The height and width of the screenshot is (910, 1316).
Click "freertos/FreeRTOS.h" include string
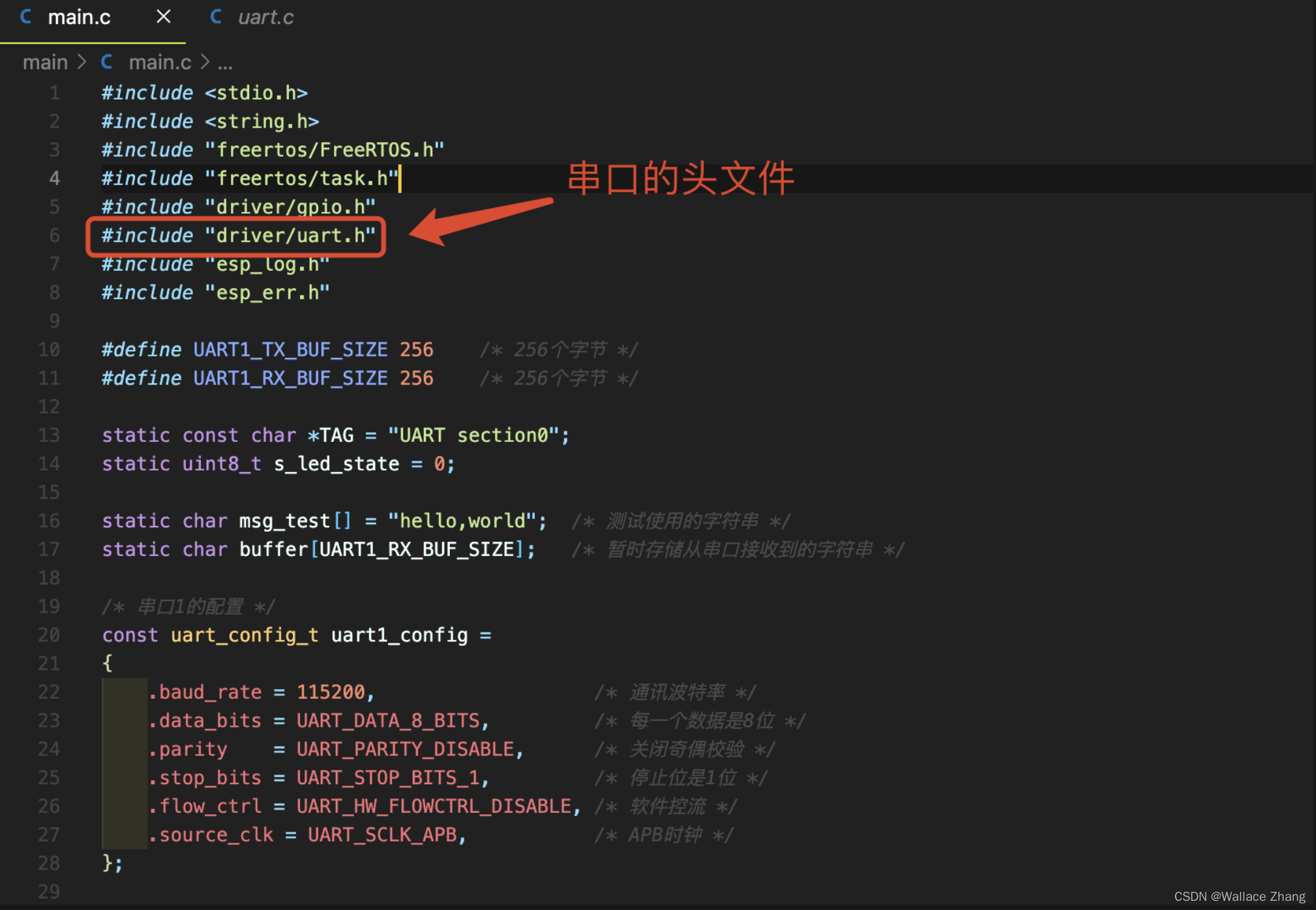[324, 151]
